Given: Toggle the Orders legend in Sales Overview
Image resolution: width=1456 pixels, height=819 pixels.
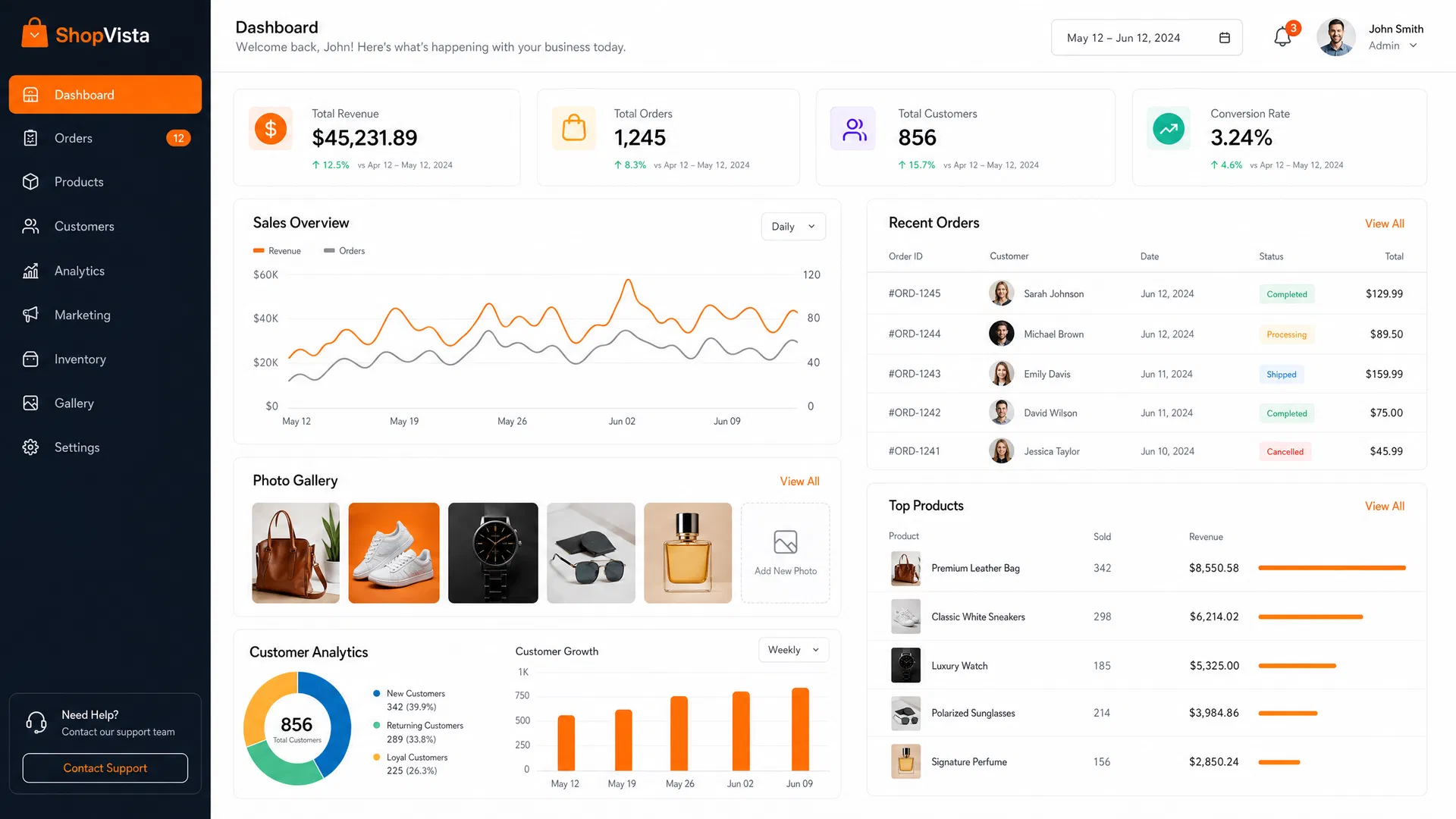Looking at the screenshot, I should click(x=344, y=251).
